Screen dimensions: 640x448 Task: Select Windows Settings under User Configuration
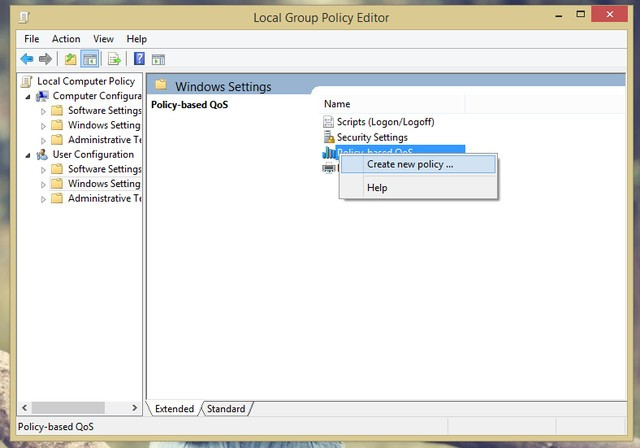coord(104,184)
